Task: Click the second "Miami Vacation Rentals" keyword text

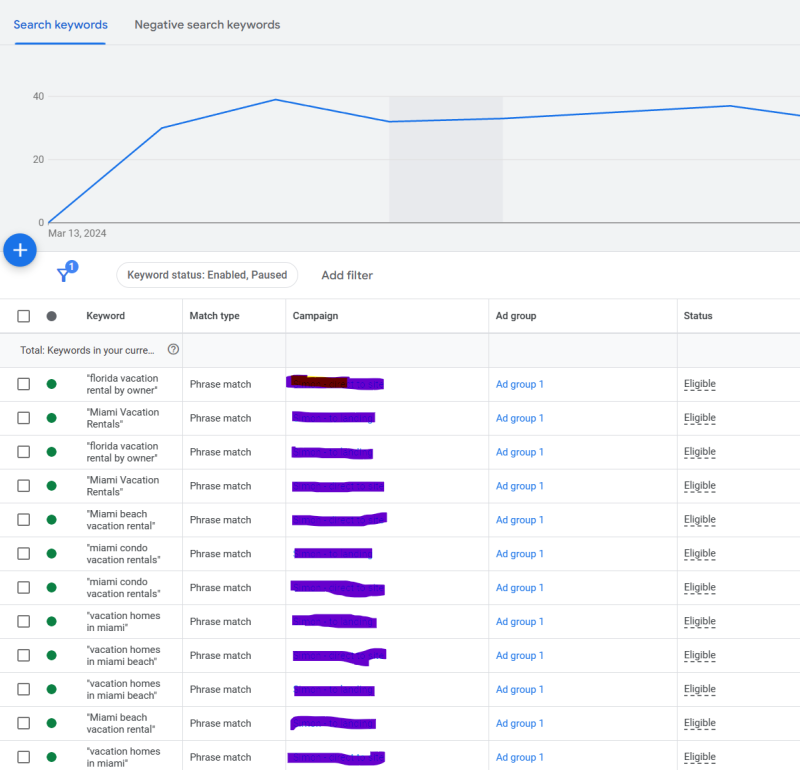Action: 123,486
